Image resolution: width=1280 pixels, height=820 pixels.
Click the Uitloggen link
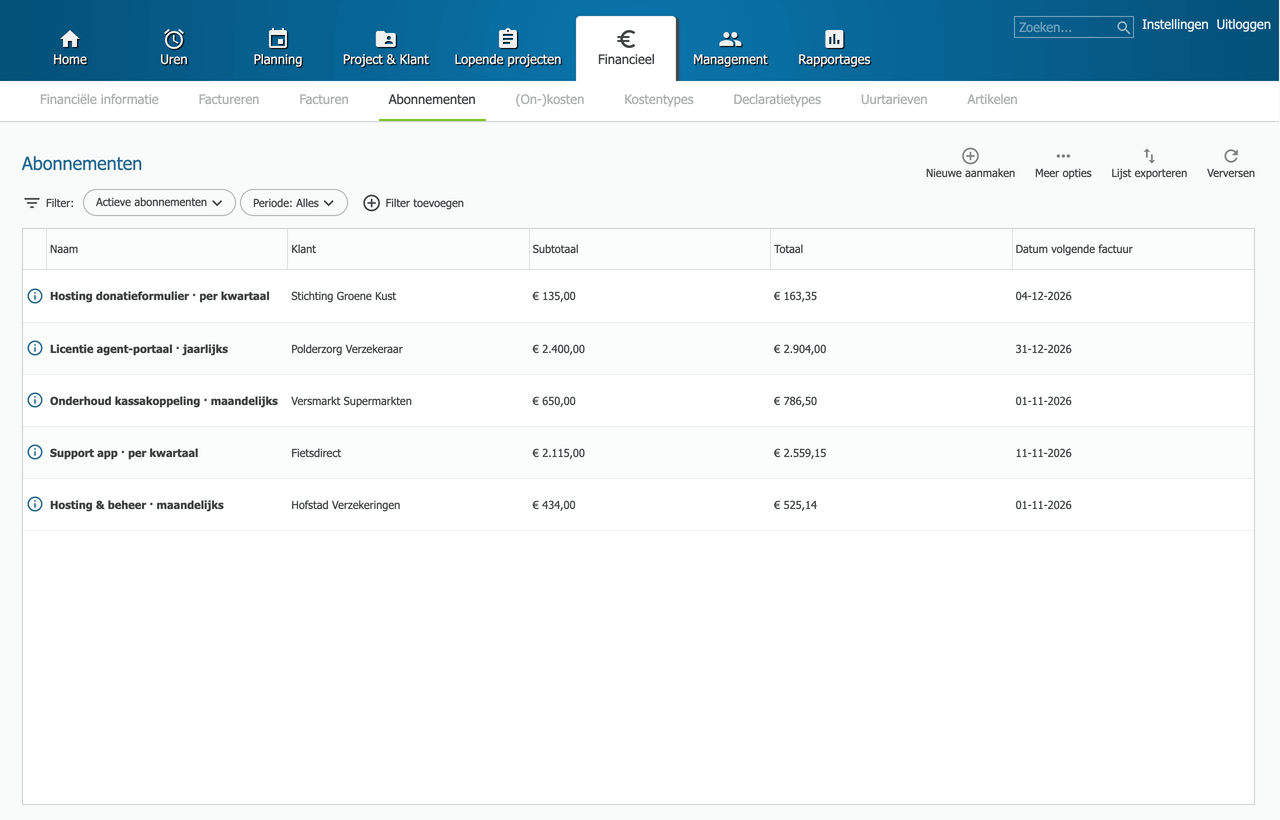1244,25
